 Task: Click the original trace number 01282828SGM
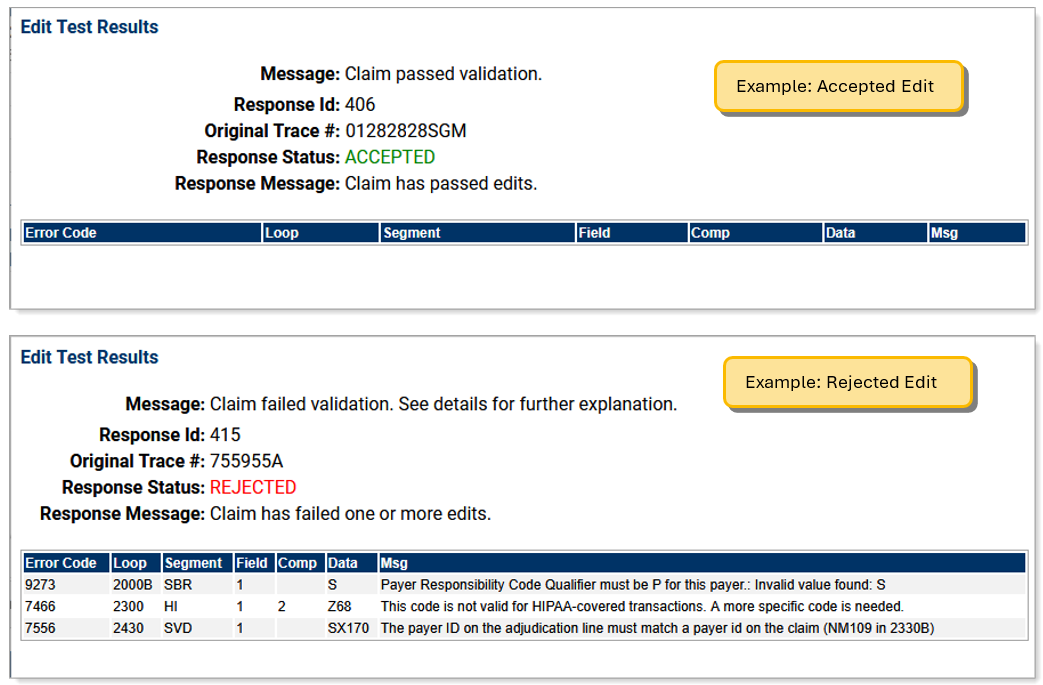405,131
